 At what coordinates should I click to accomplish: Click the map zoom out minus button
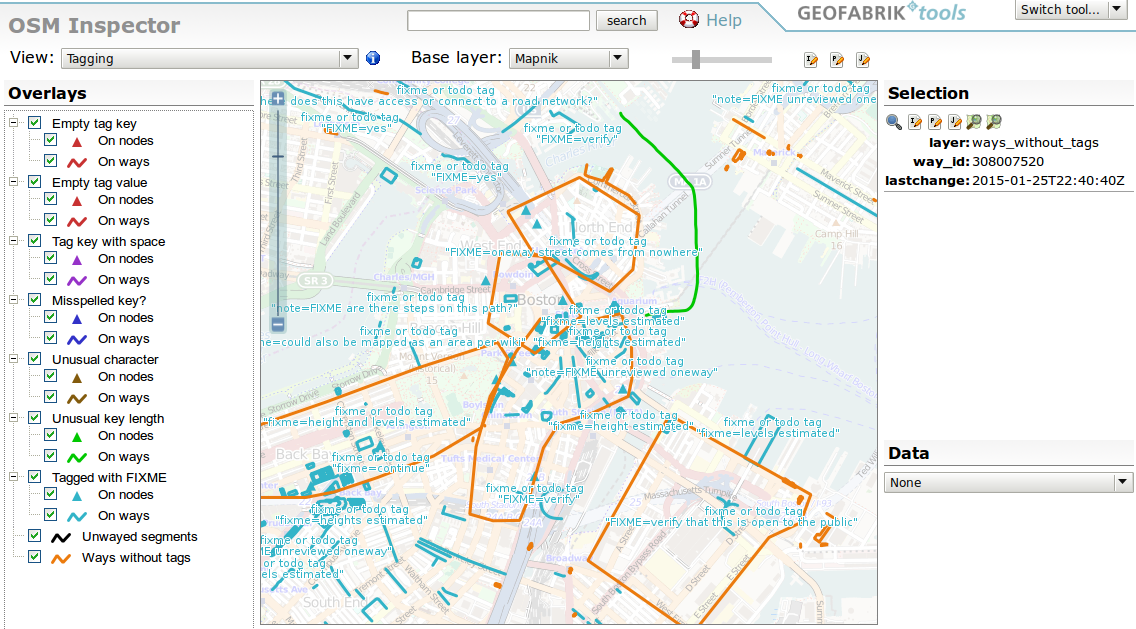pyautogui.click(x=278, y=324)
